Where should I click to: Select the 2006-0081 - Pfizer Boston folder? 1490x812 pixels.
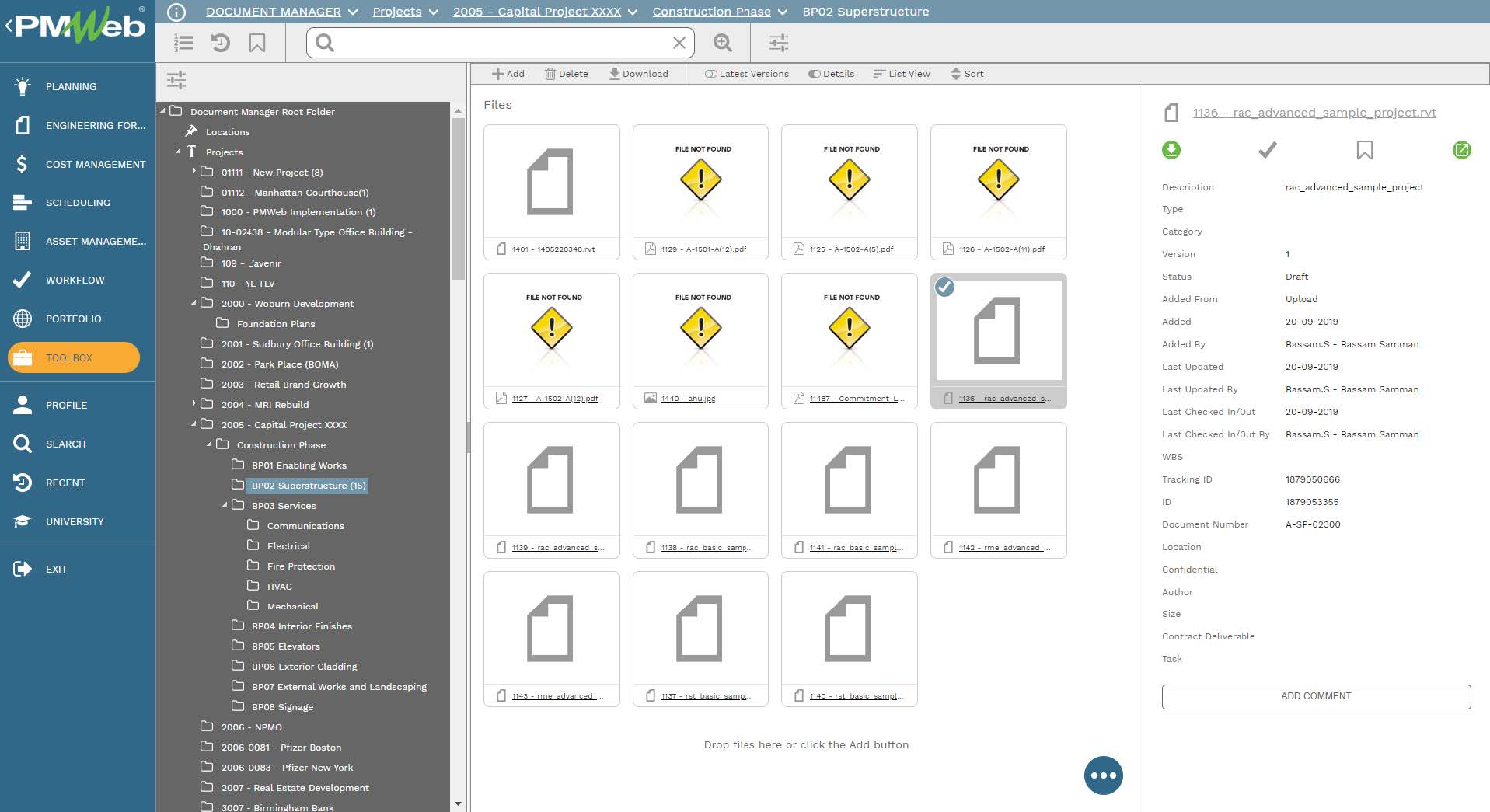[281, 748]
